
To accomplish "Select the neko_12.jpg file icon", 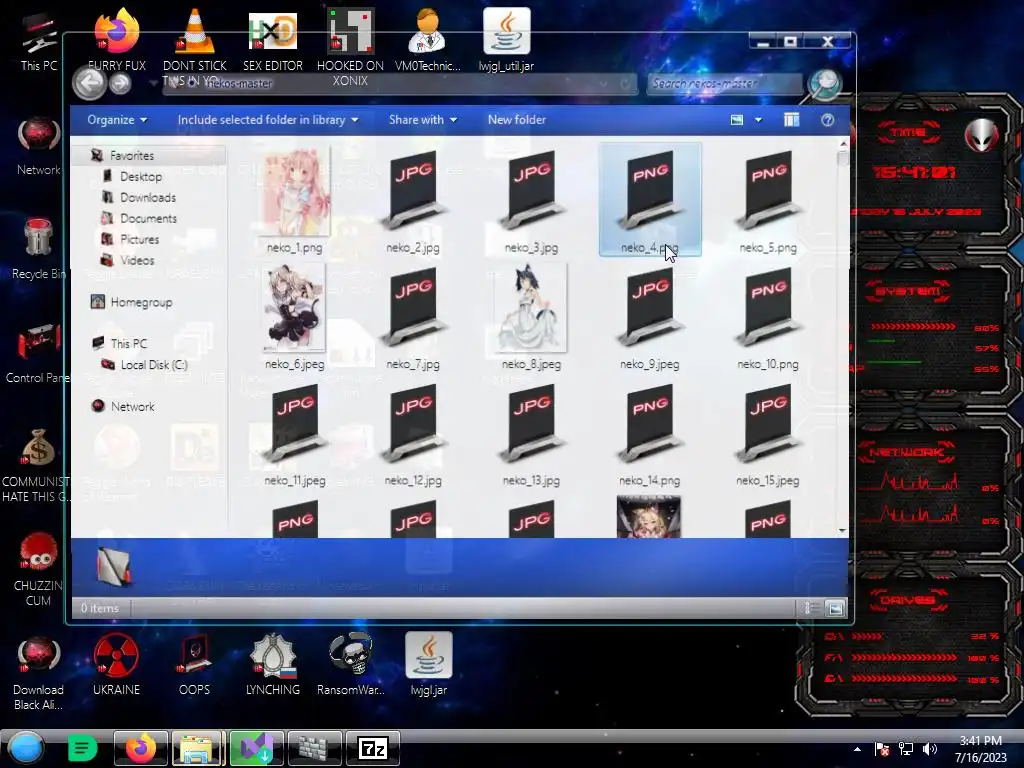I will [x=413, y=423].
